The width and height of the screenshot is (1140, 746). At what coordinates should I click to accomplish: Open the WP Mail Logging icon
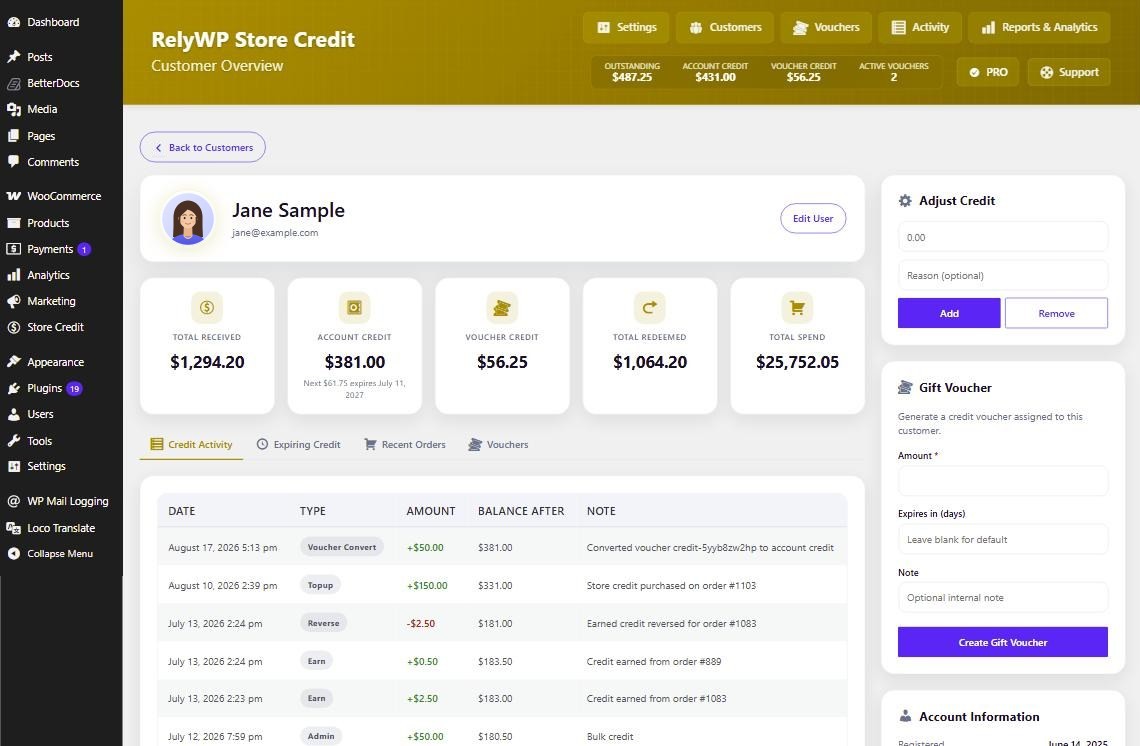[13, 501]
